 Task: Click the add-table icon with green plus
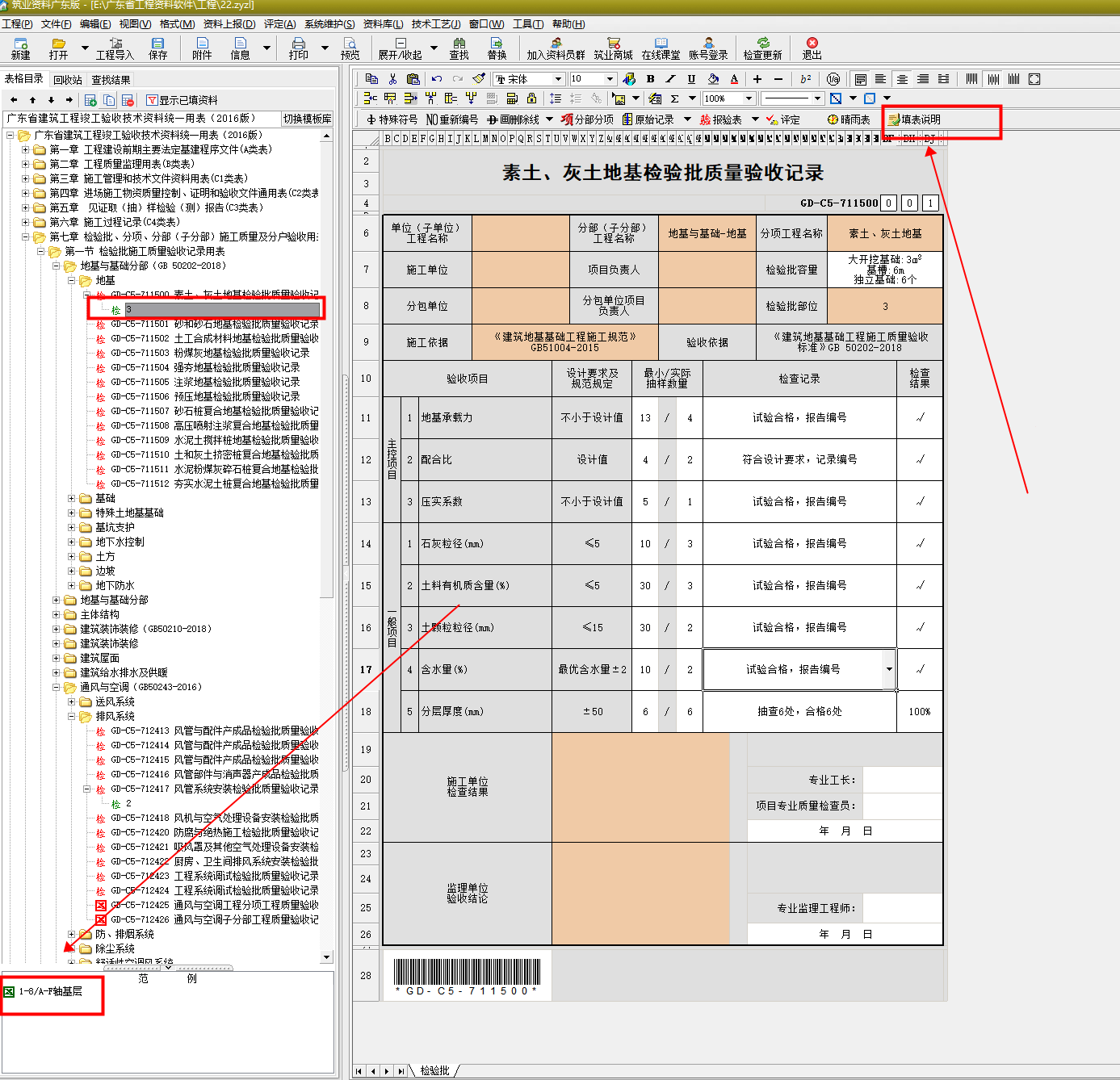(90, 100)
